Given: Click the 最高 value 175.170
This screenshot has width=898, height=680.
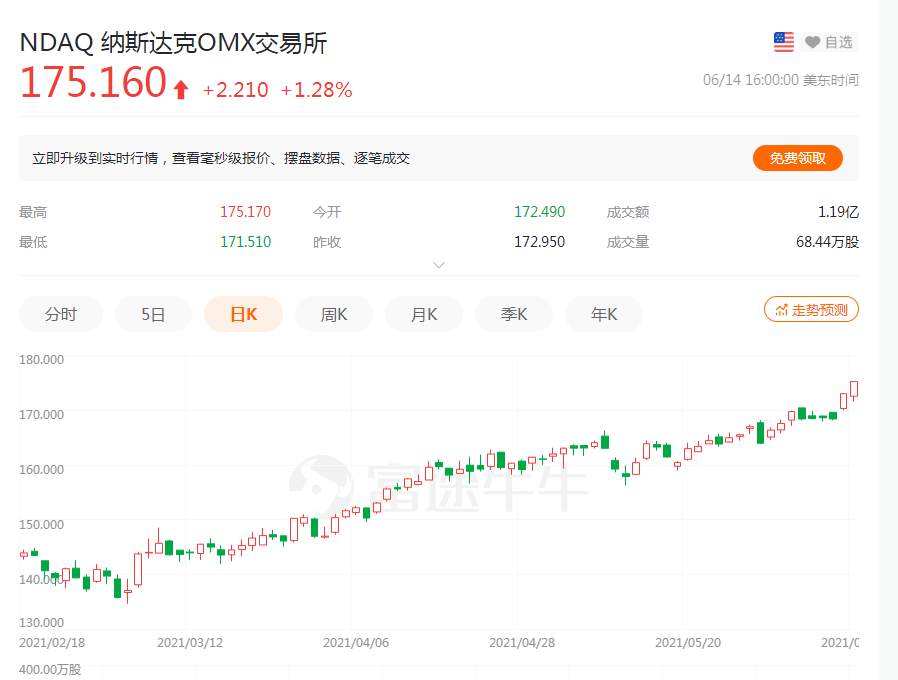Looking at the screenshot, I should [x=245, y=212].
